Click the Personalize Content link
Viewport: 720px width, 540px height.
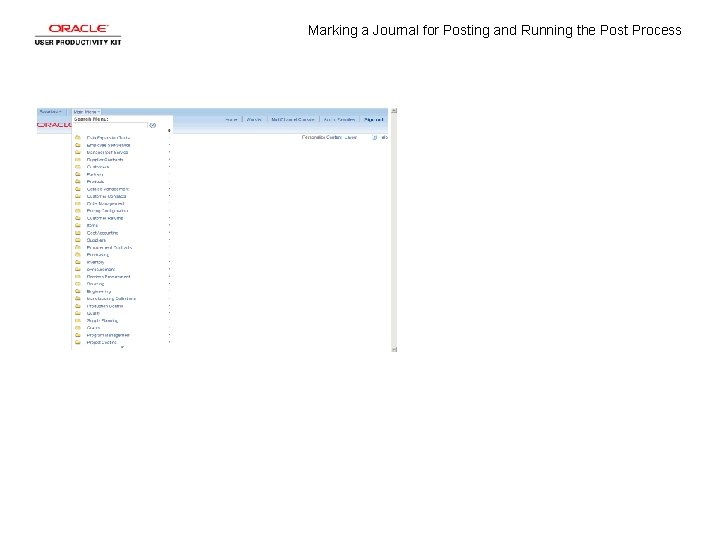click(321, 137)
